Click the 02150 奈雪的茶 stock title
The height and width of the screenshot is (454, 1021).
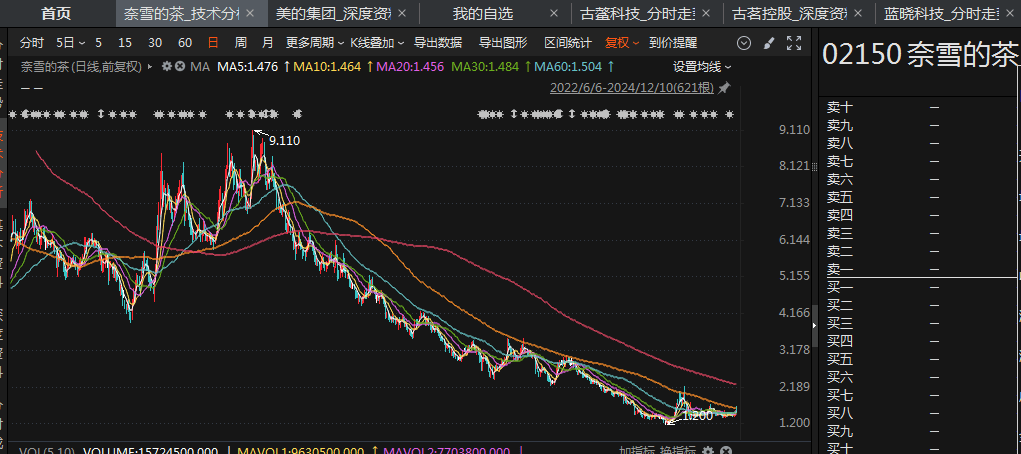point(919,55)
